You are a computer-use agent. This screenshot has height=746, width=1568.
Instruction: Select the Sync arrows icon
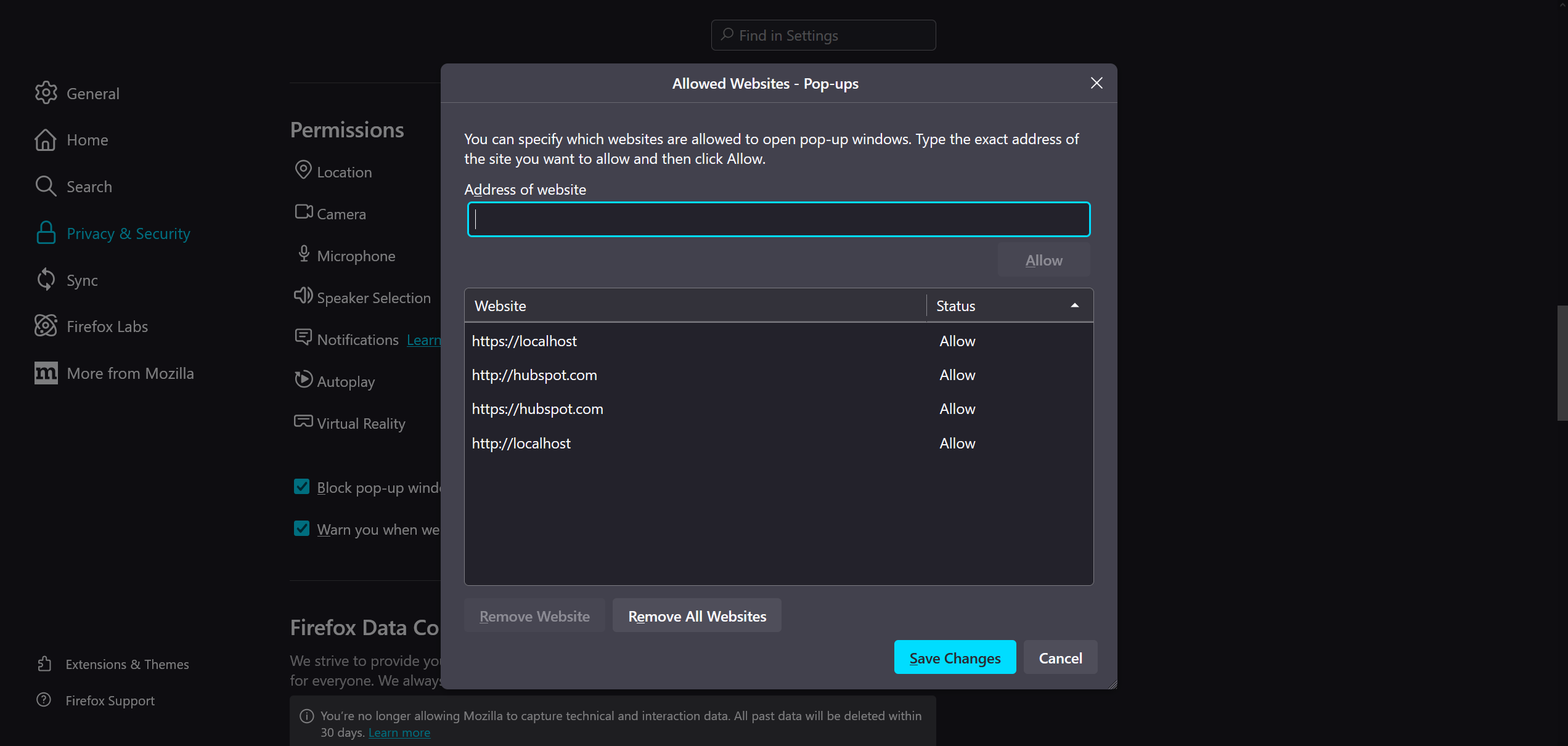46,280
